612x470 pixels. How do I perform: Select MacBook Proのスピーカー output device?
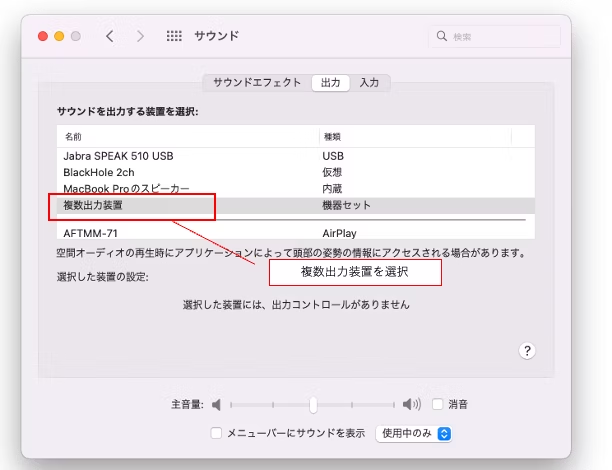pyautogui.click(x=295, y=189)
